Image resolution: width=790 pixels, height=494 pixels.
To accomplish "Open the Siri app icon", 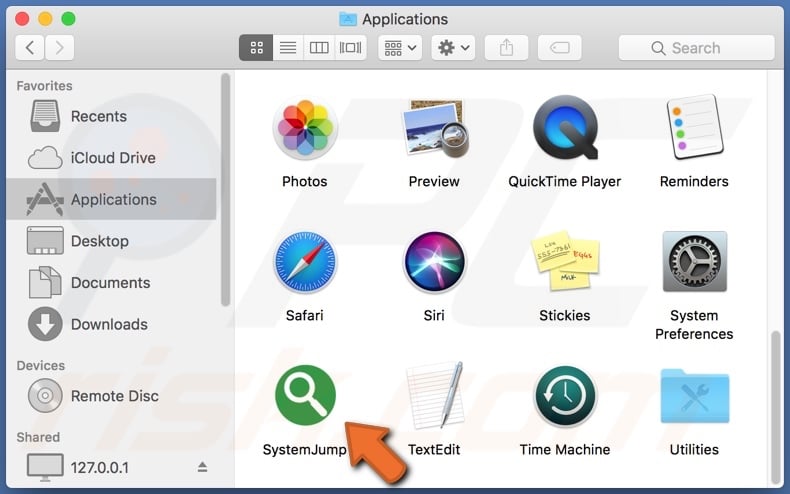I will tap(434, 262).
